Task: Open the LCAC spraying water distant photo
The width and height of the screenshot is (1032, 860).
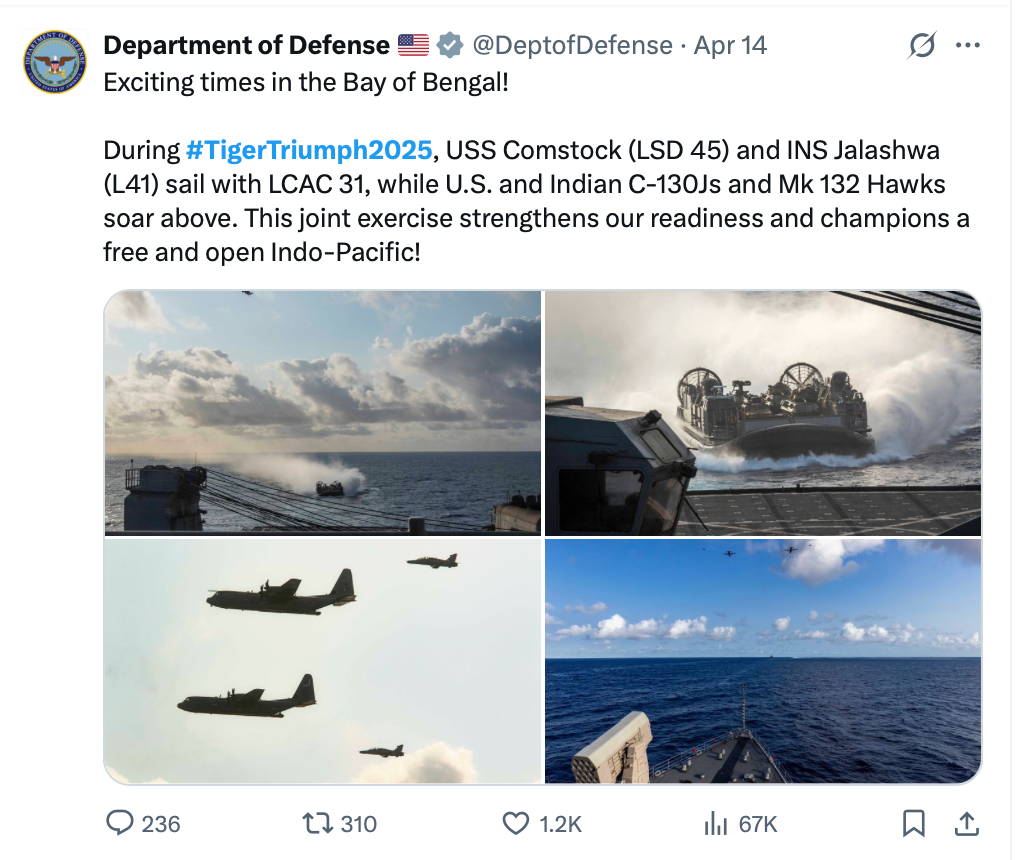Action: click(322, 413)
